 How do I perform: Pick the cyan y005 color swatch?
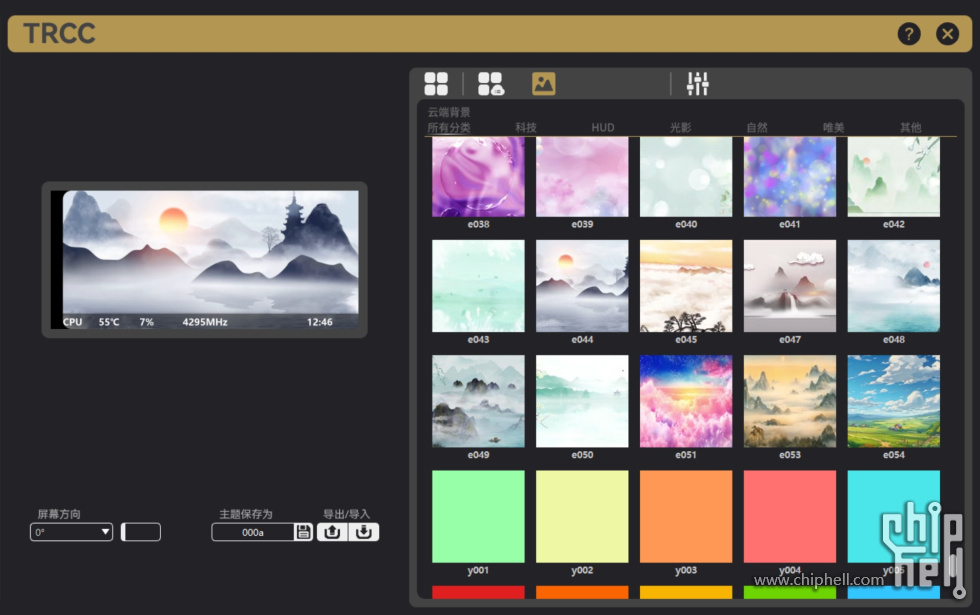893,516
